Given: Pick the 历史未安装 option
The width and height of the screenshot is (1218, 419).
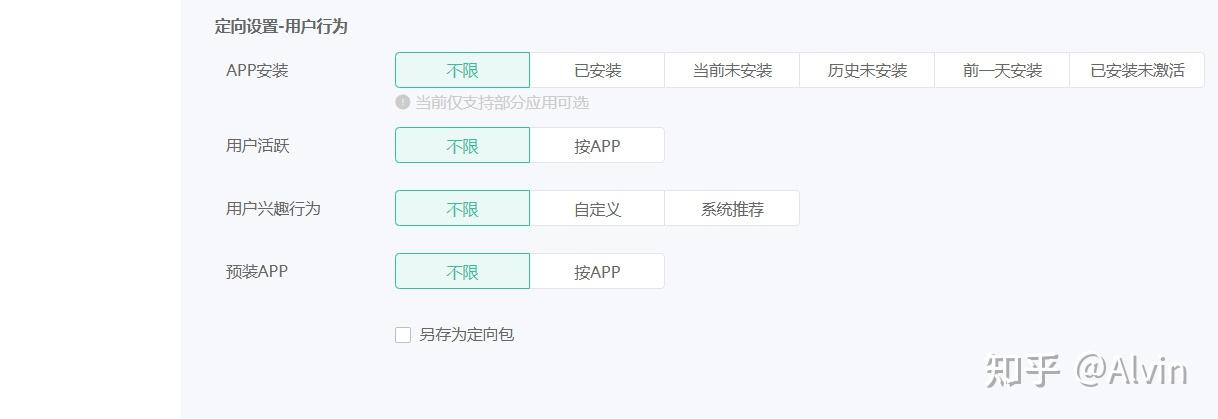Looking at the screenshot, I should tap(867, 70).
